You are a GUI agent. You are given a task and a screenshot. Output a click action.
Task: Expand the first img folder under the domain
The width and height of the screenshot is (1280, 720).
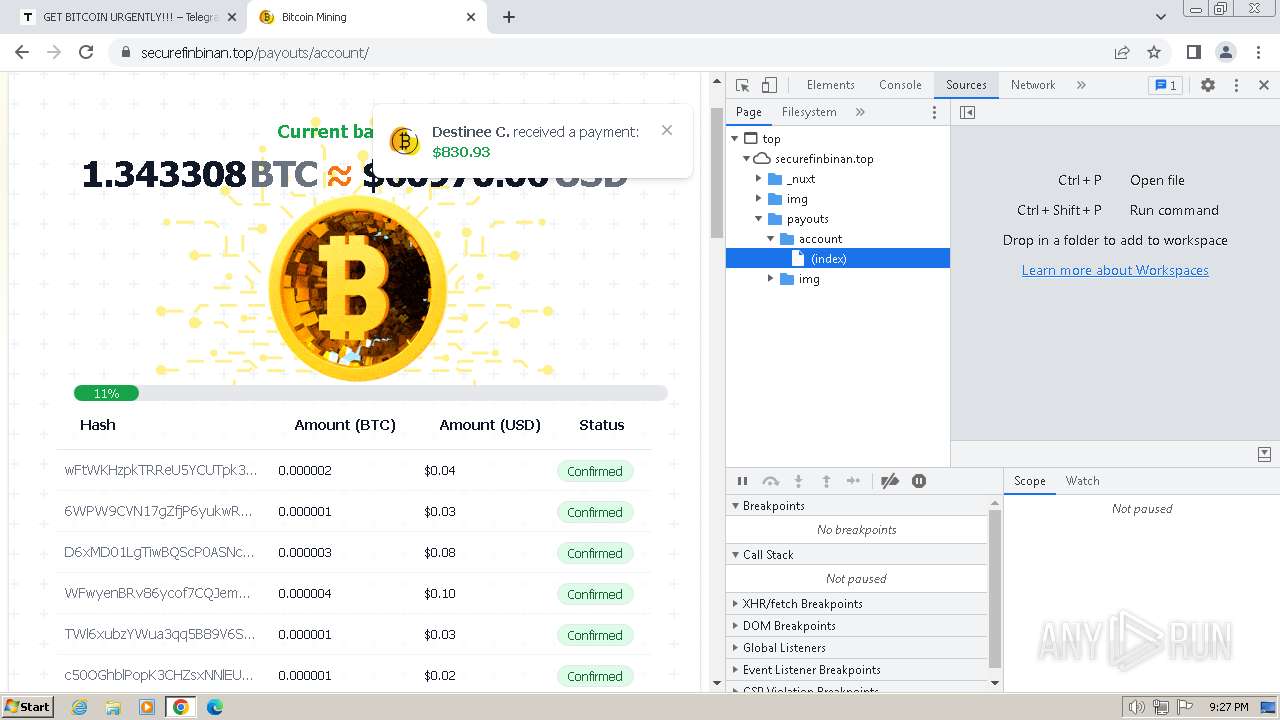point(759,199)
